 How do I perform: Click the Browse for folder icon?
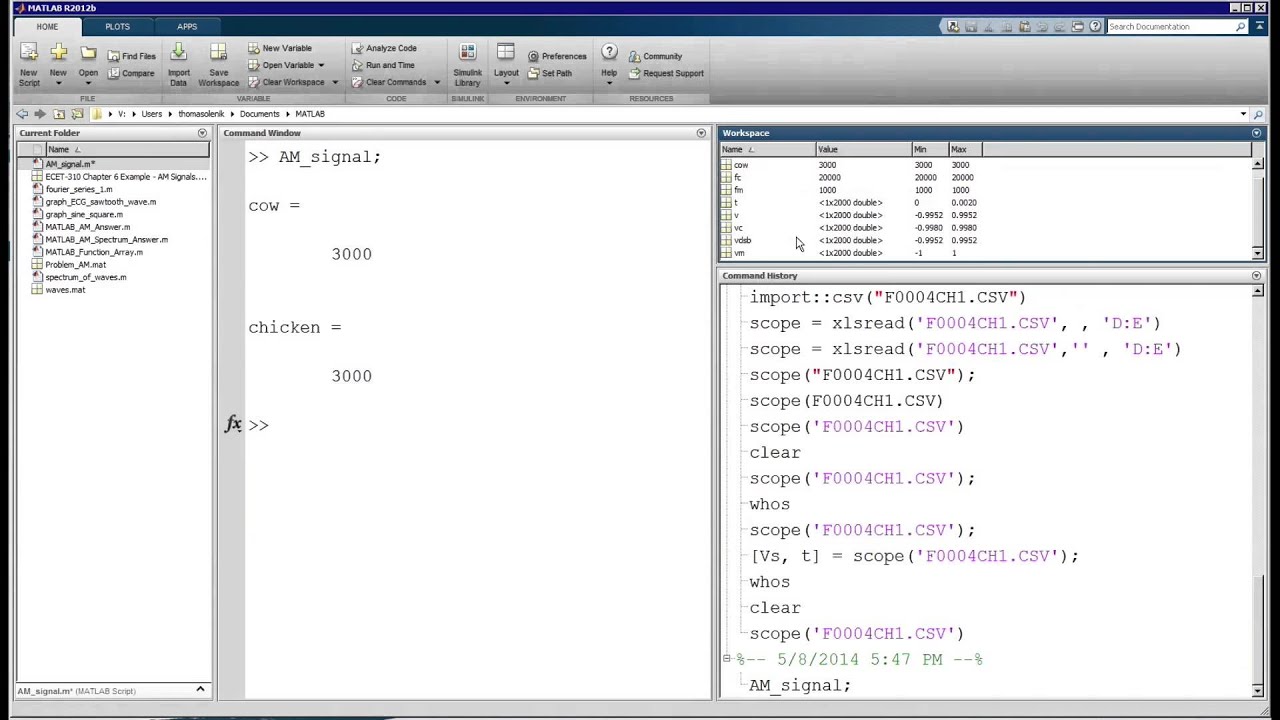[x=77, y=114]
